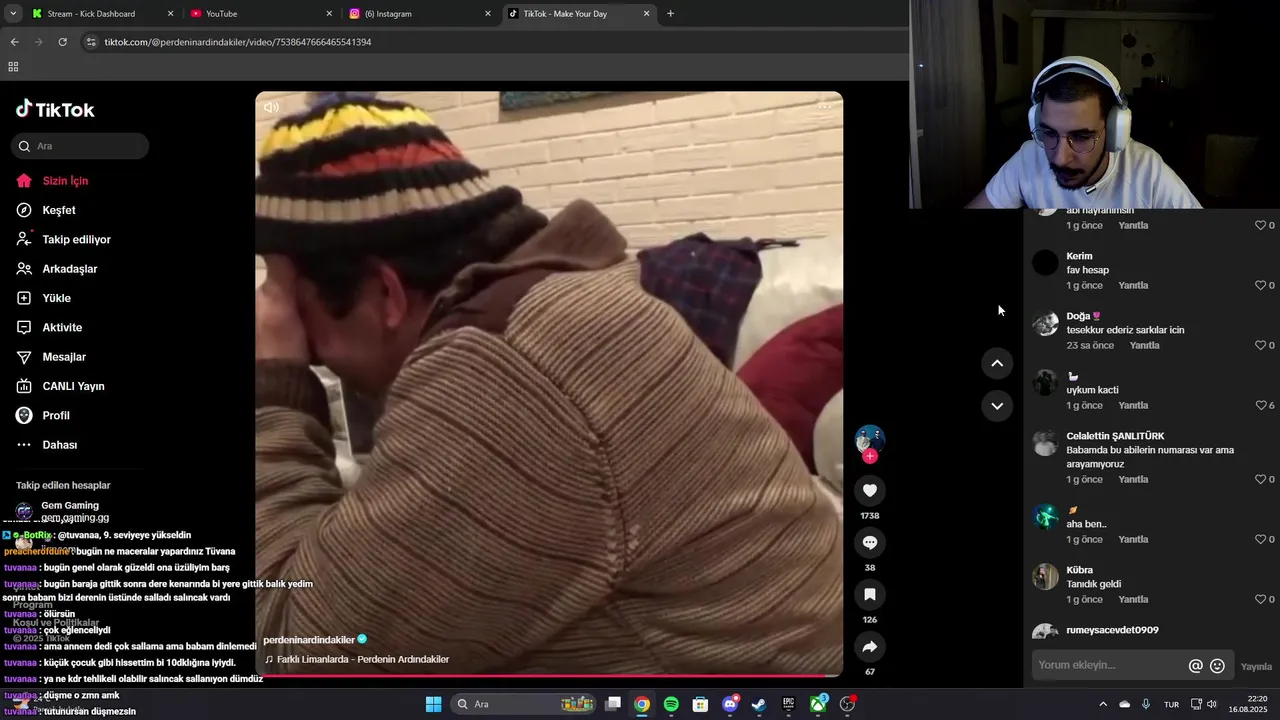Go to next video down chevron
Viewport: 1280px width, 720px height.
point(997,406)
